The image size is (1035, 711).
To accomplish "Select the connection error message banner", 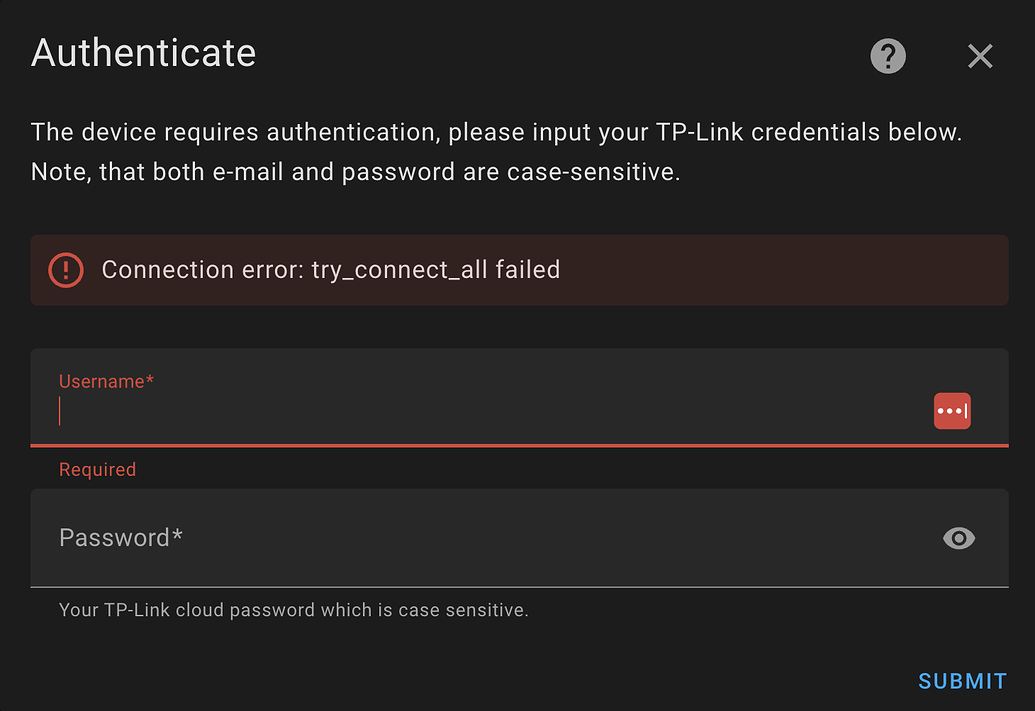I will tap(520, 270).
